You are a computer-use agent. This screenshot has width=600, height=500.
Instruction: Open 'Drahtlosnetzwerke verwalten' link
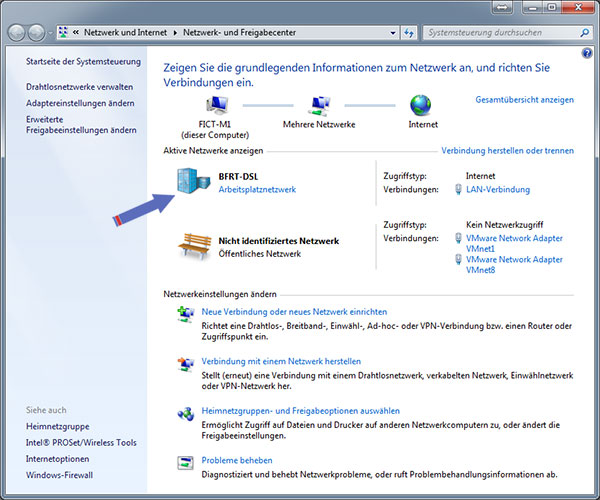[80, 87]
